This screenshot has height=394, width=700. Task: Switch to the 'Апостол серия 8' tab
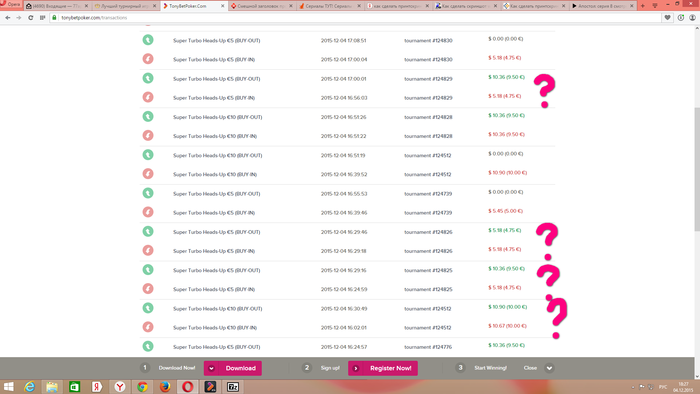point(603,6)
